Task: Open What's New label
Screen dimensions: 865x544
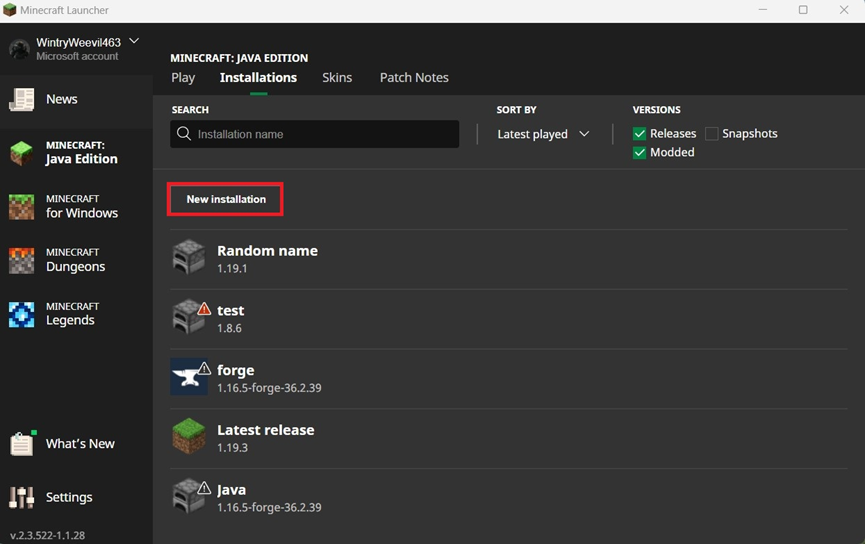Action: [80, 444]
